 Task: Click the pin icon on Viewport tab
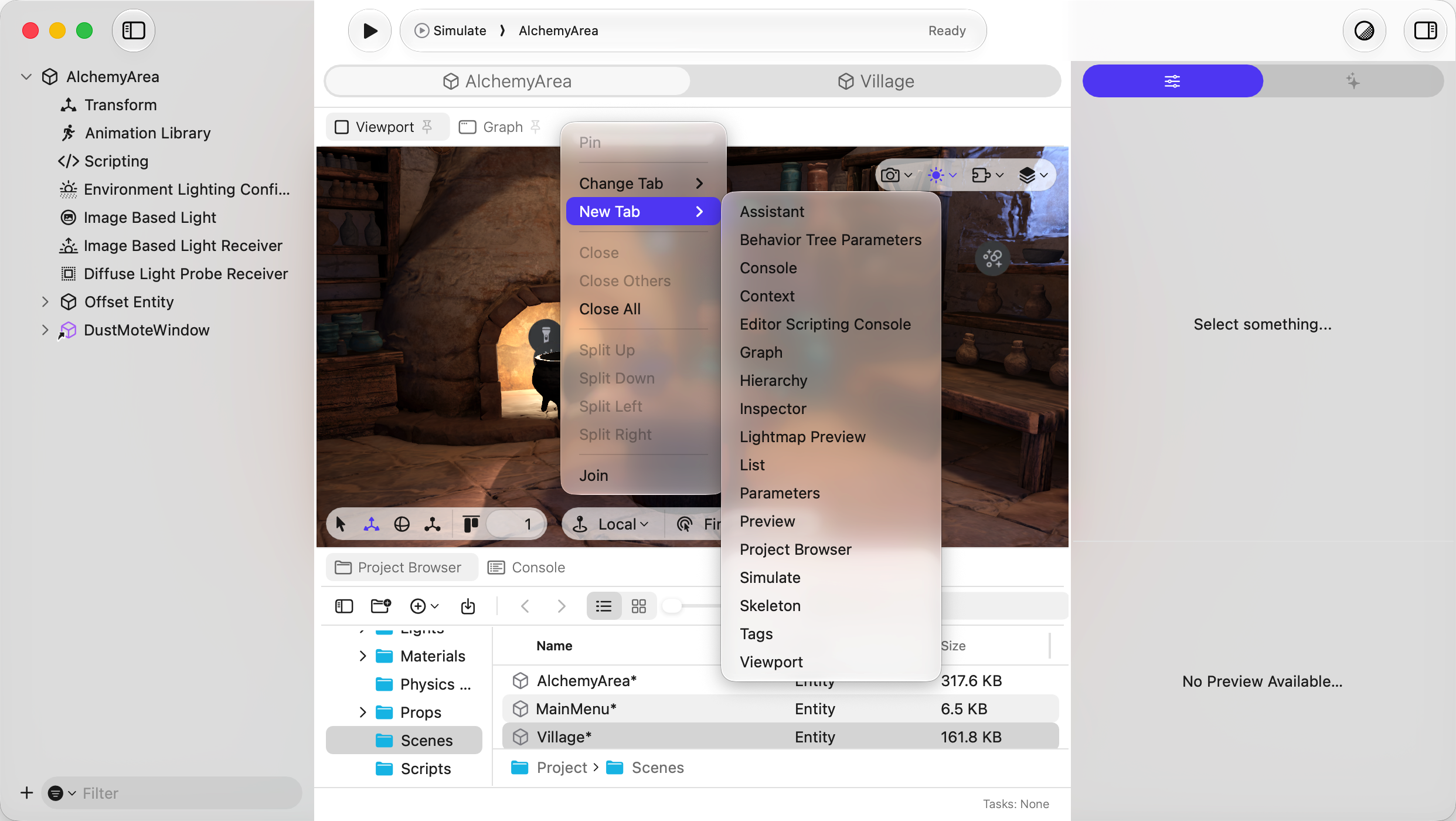(x=427, y=127)
